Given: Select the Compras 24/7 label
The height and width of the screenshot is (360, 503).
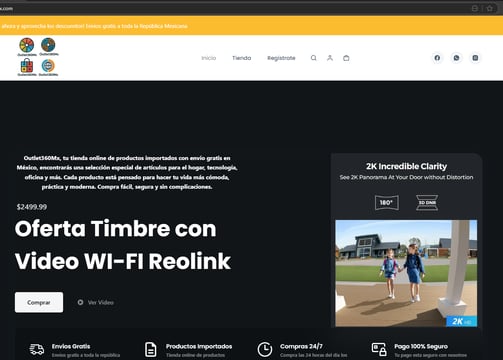Looking at the screenshot, I should (x=301, y=346).
